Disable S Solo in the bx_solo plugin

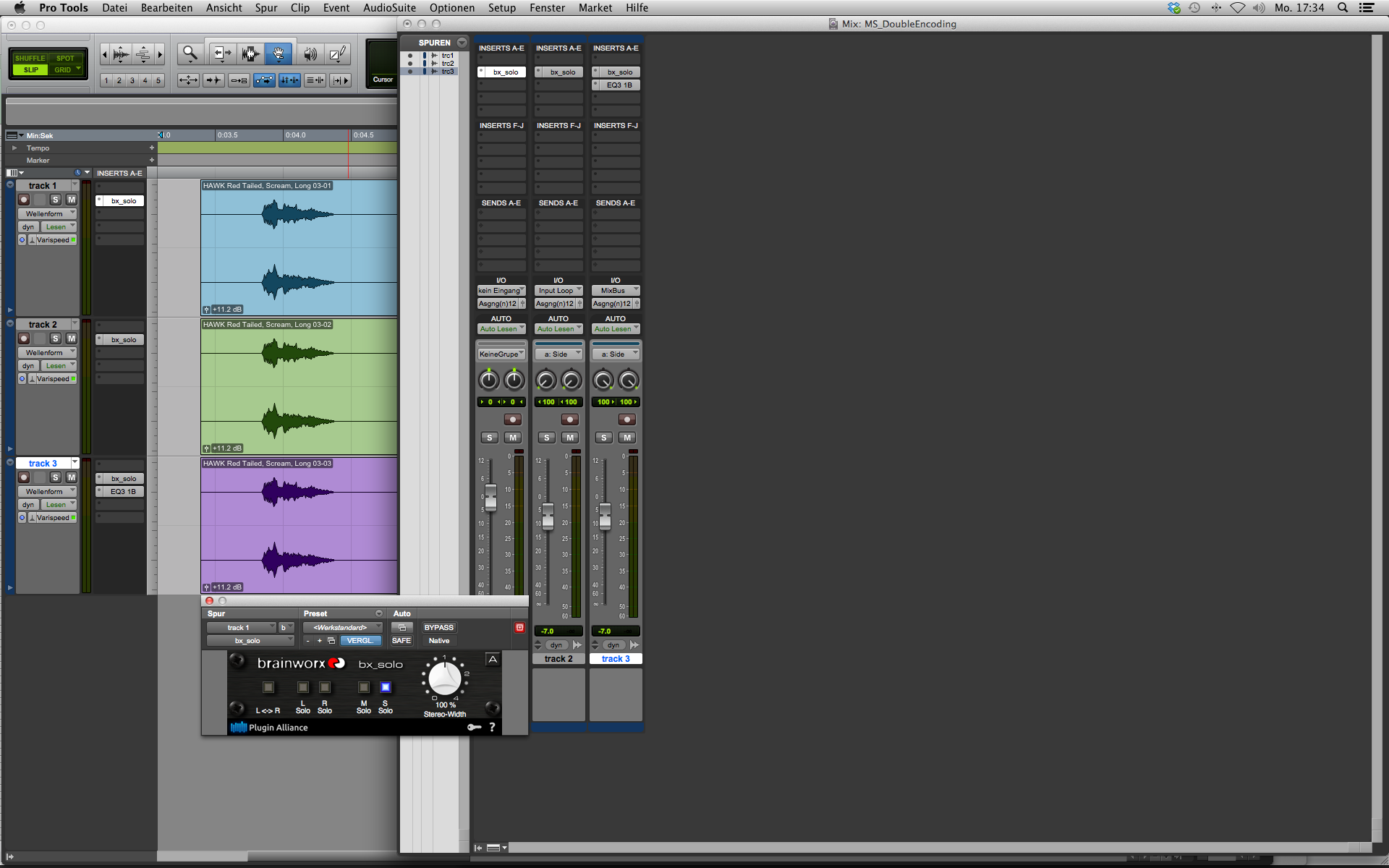[x=385, y=687]
